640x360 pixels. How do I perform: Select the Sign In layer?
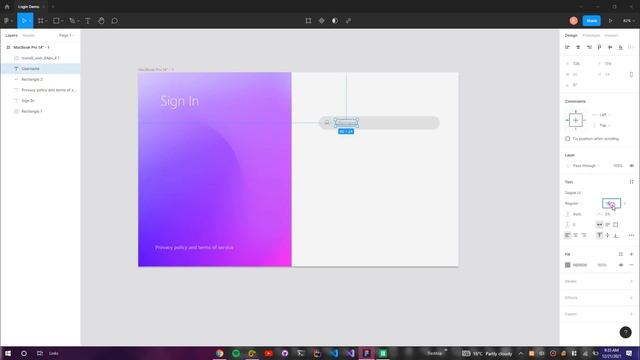click(40, 100)
